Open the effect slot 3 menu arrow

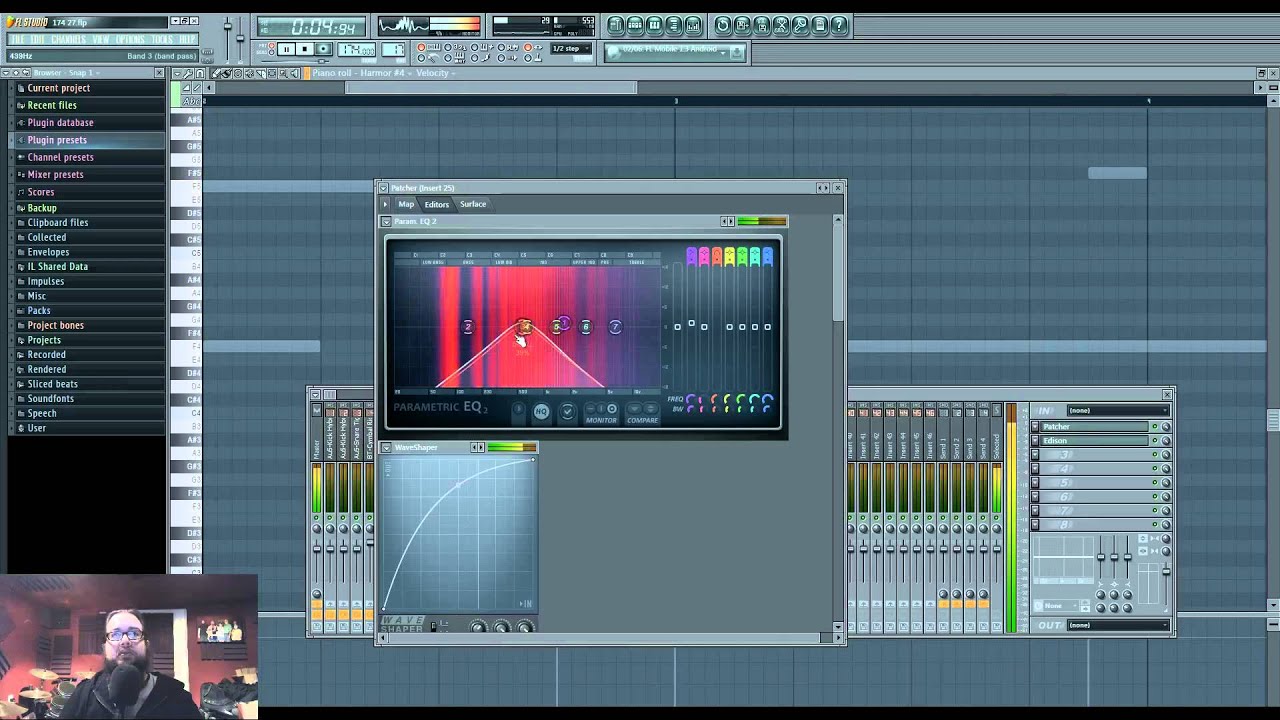(1035, 455)
